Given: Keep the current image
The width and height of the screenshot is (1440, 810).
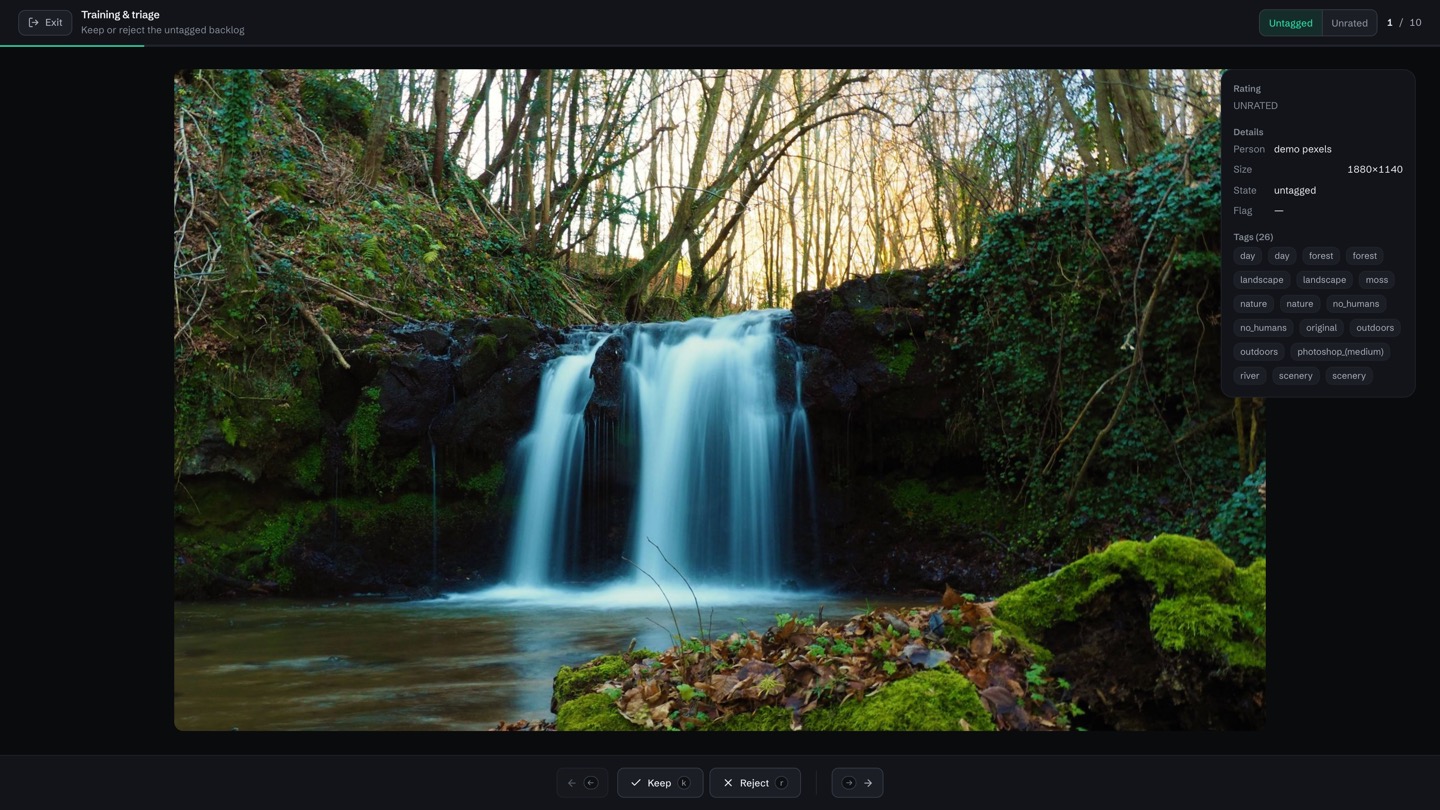Looking at the screenshot, I should 660,783.
